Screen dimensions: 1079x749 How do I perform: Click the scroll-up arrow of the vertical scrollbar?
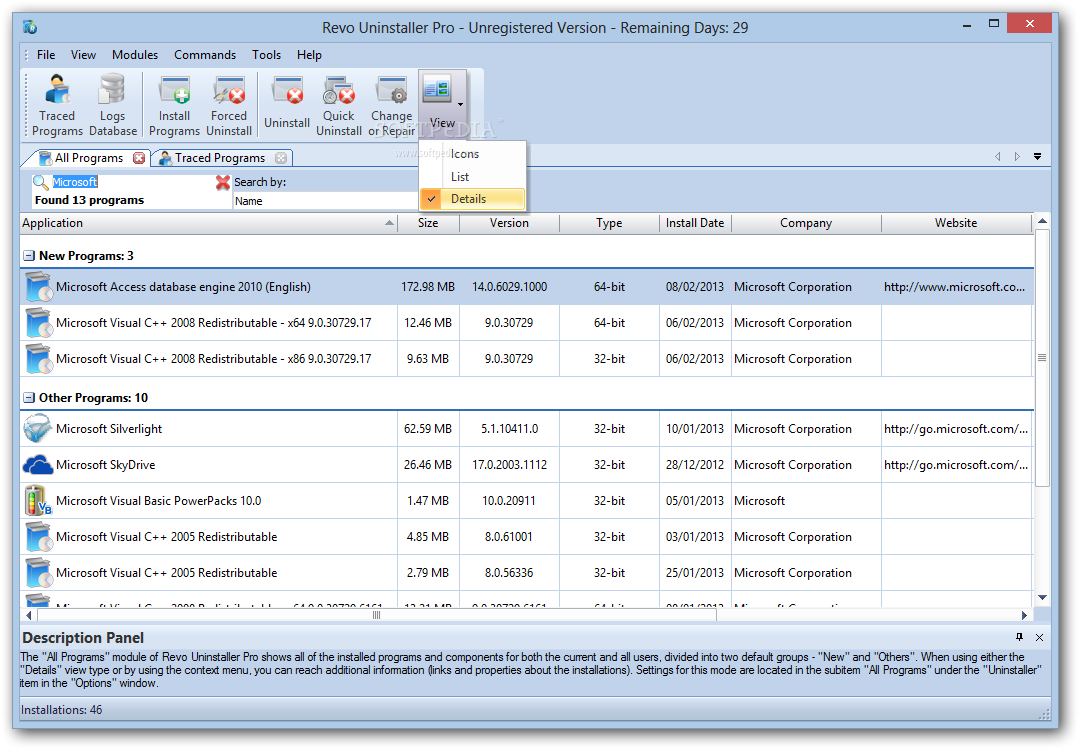click(x=1042, y=221)
